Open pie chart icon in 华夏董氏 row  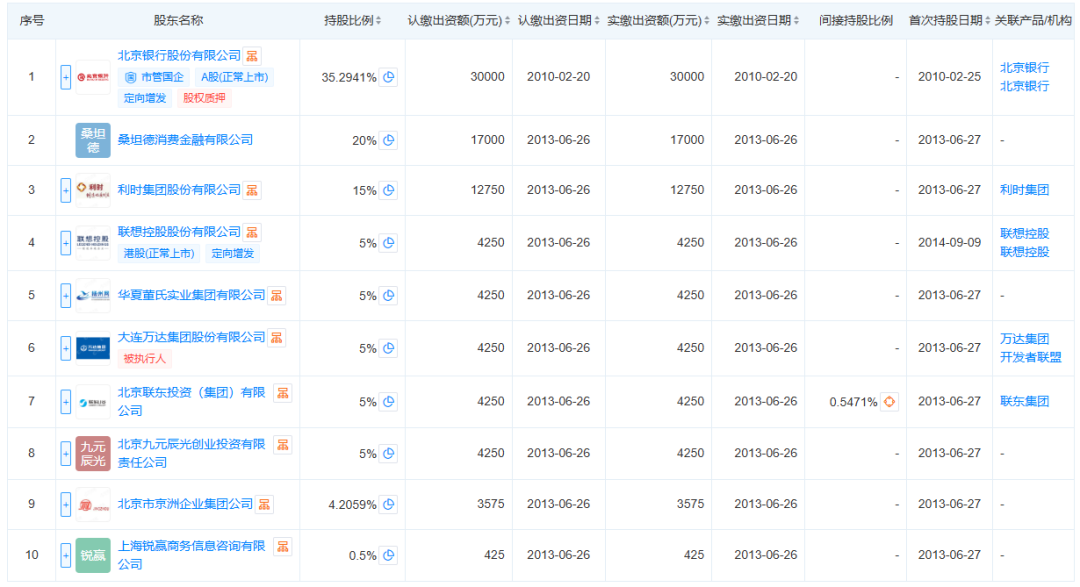coord(388,296)
